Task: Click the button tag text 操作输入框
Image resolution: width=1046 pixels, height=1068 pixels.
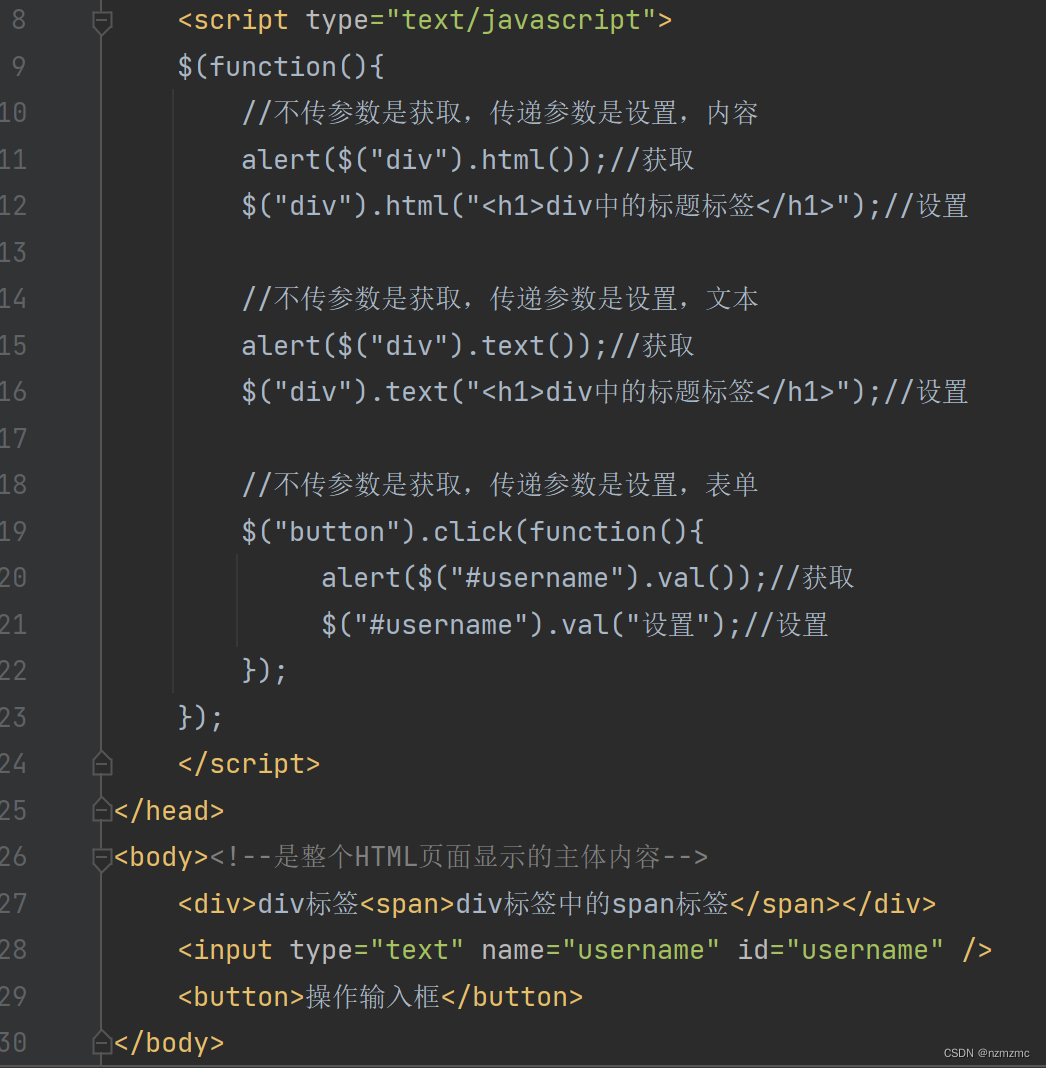Action: click(x=373, y=997)
